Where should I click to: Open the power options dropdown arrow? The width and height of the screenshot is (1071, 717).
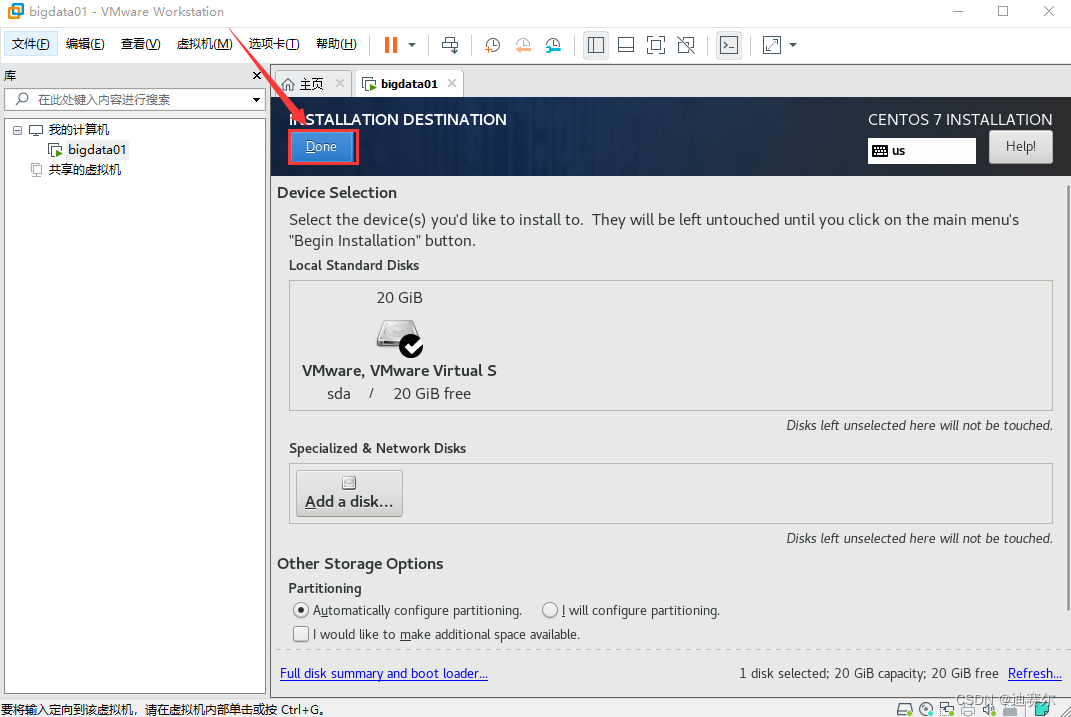pyautogui.click(x=412, y=45)
